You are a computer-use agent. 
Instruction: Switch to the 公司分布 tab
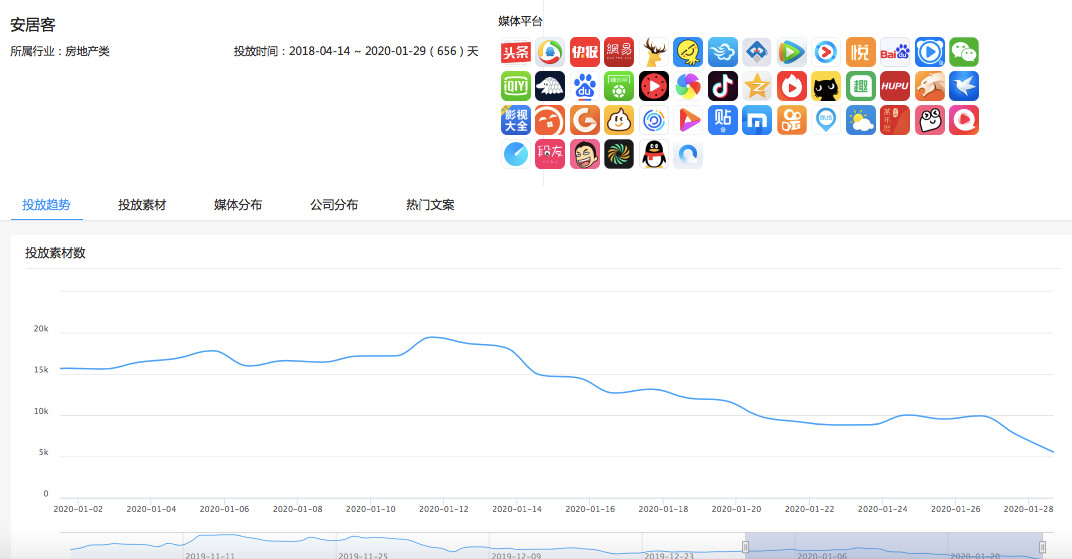[334, 205]
